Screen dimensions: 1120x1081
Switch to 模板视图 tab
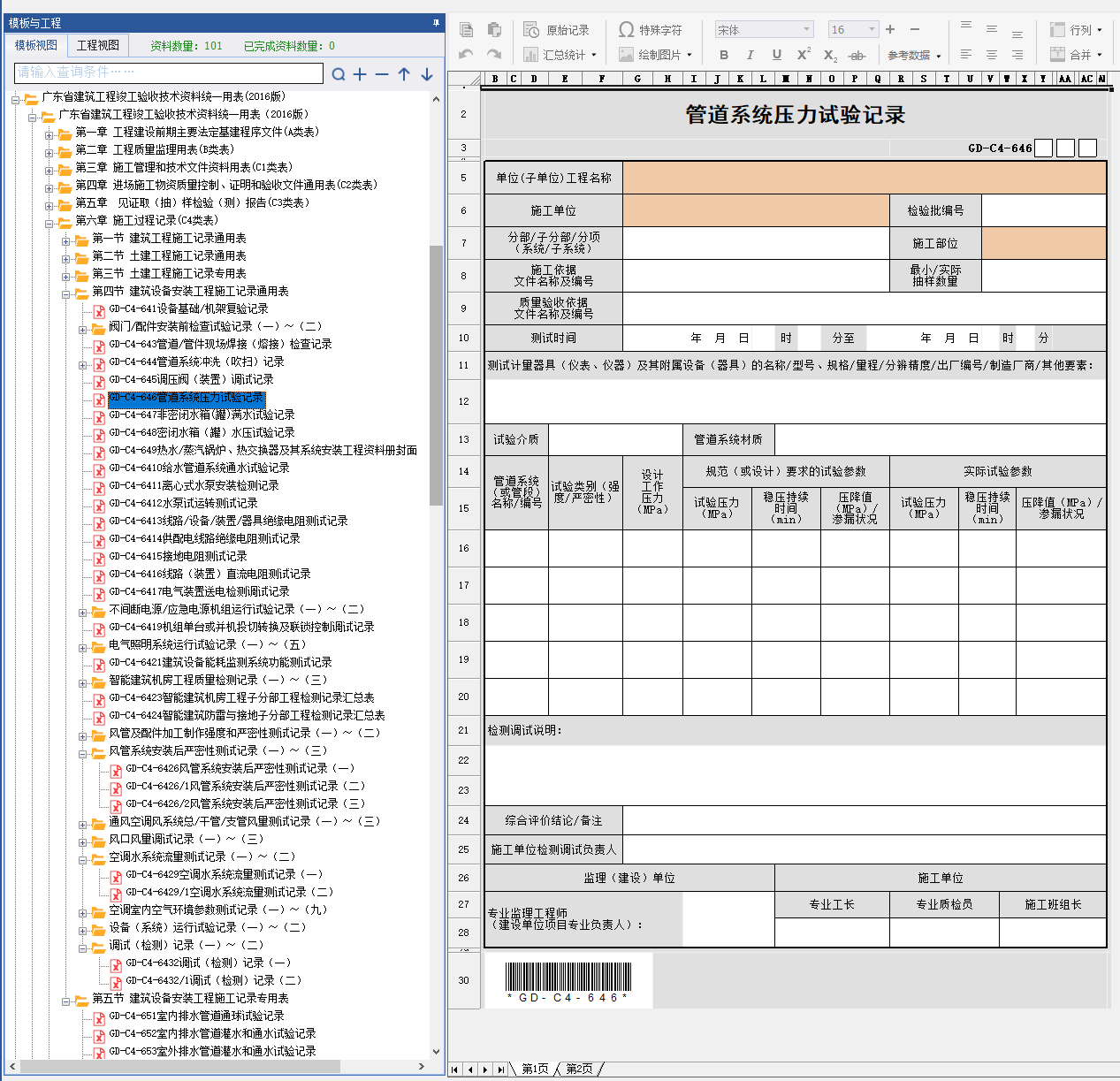coord(36,45)
